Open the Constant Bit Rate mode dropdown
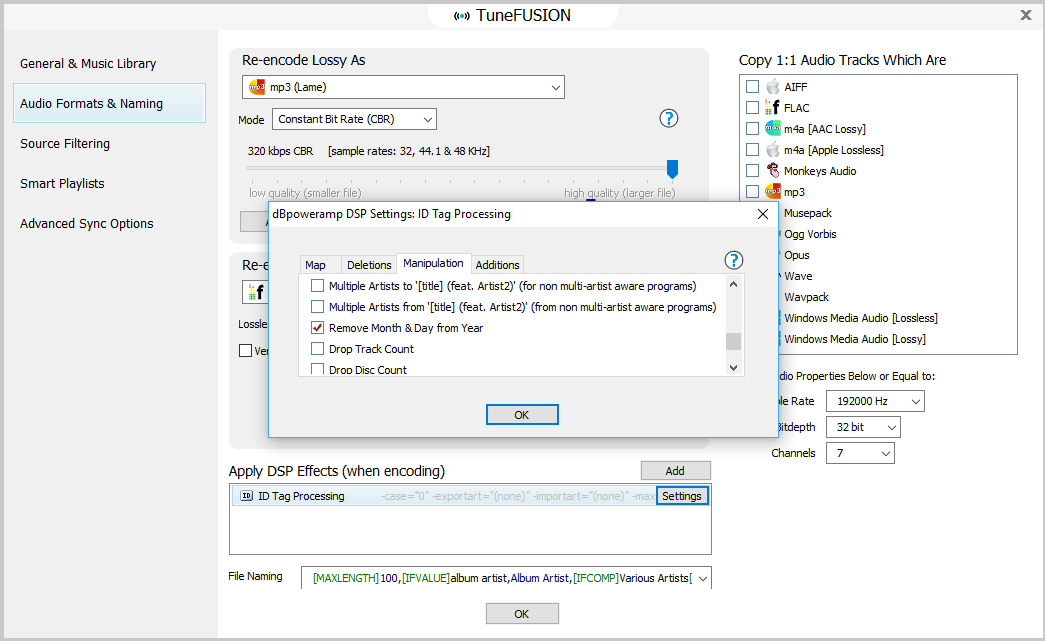The image size is (1045, 641). 355,119
